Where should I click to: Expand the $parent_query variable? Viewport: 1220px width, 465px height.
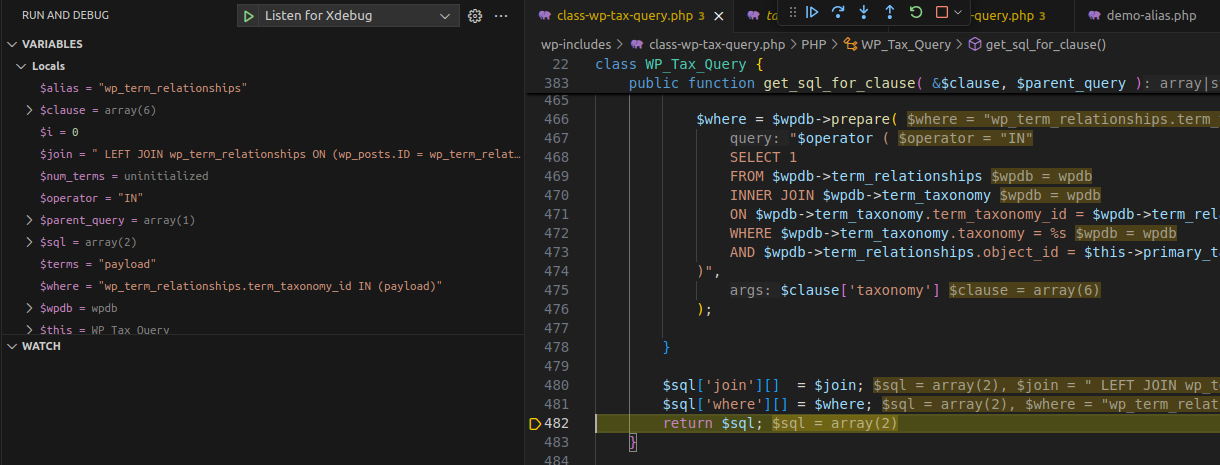tap(31, 220)
